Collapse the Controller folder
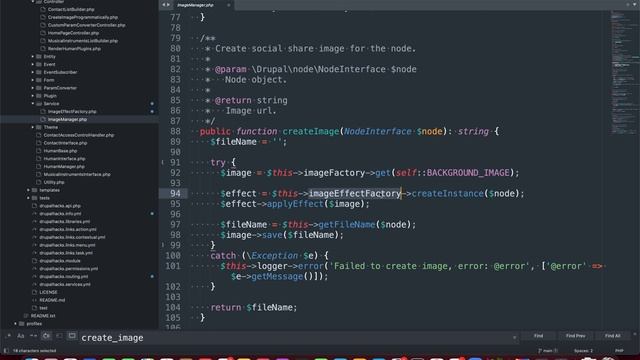Screen dimensions: 640x360 (x=33, y=2)
